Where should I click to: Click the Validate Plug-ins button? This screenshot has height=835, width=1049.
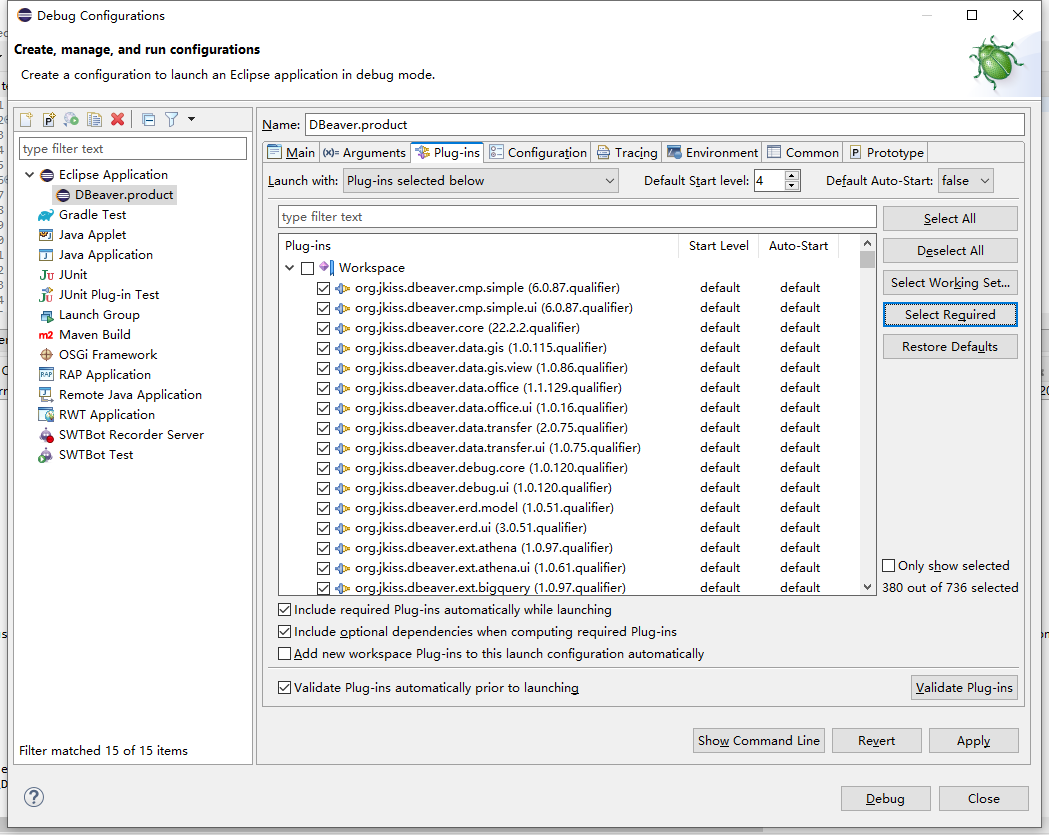click(x=964, y=687)
